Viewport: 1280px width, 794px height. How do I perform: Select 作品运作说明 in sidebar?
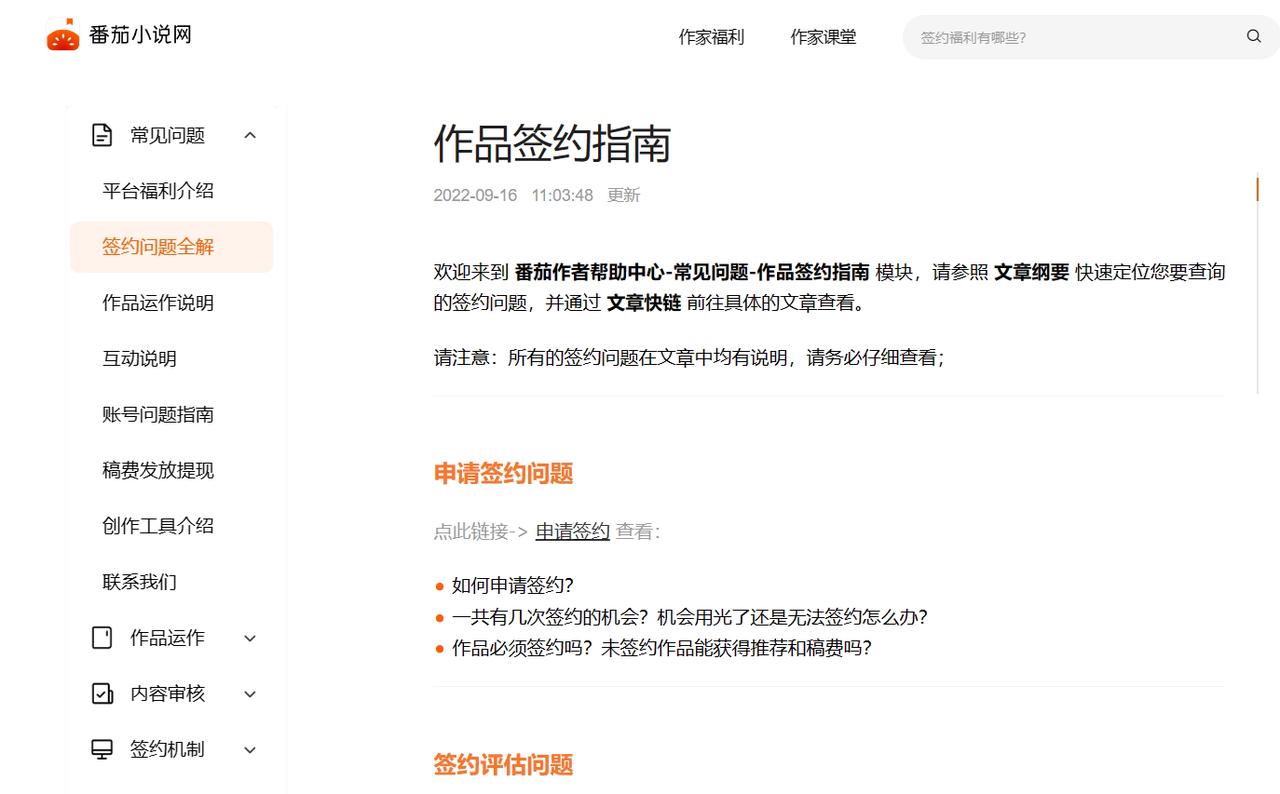click(158, 303)
